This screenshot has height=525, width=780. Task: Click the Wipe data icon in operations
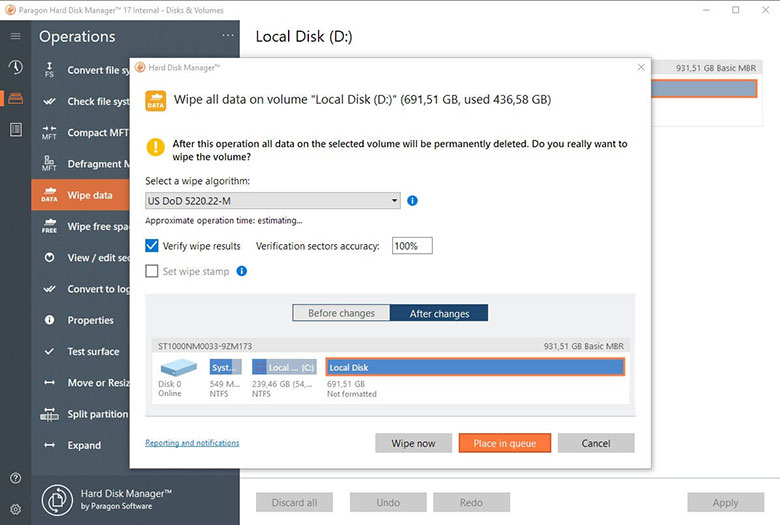click(49, 195)
